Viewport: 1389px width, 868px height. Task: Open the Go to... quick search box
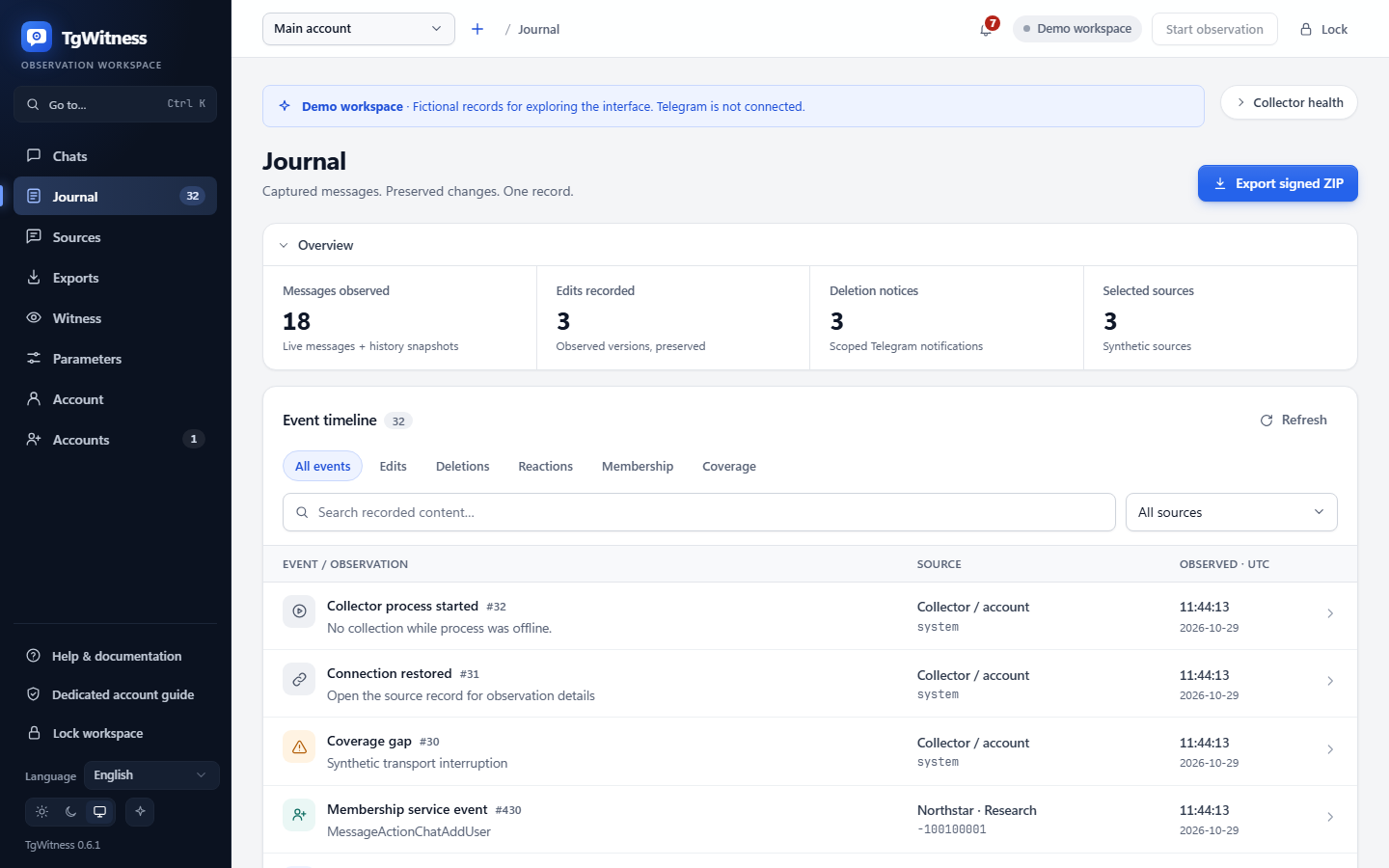[x=115, y=104]
